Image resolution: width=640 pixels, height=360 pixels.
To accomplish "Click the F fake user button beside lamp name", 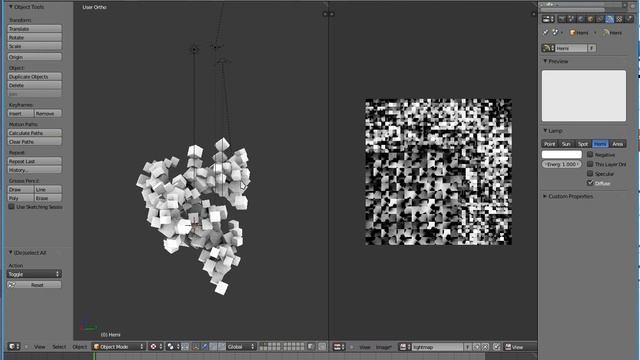I will tap(591, 48).
